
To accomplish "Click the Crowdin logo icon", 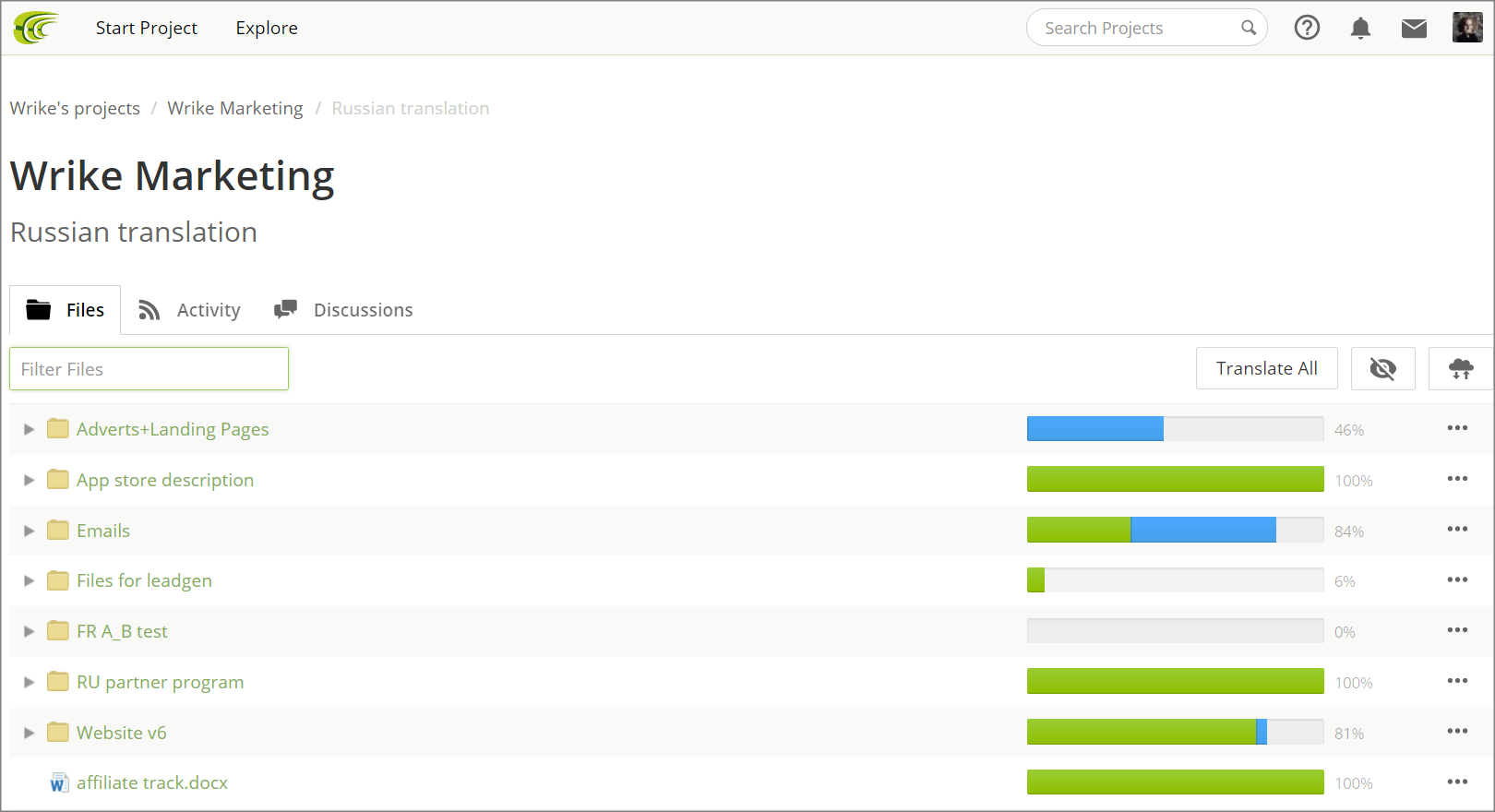I will [36, 28].
